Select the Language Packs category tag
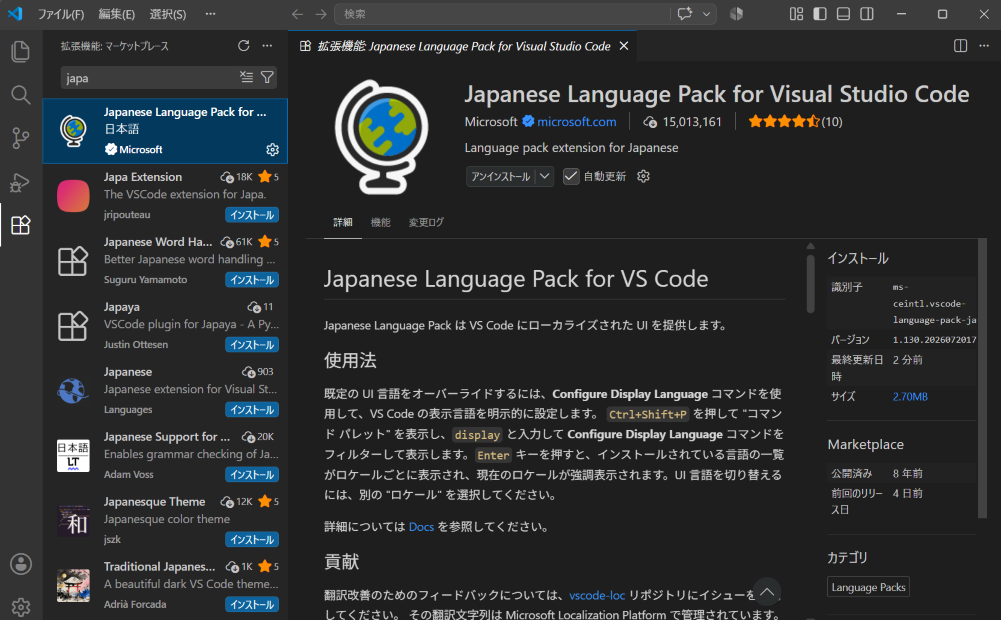Image resolution: width=1001 pixels, height=620 pixels. click(868, 587)
